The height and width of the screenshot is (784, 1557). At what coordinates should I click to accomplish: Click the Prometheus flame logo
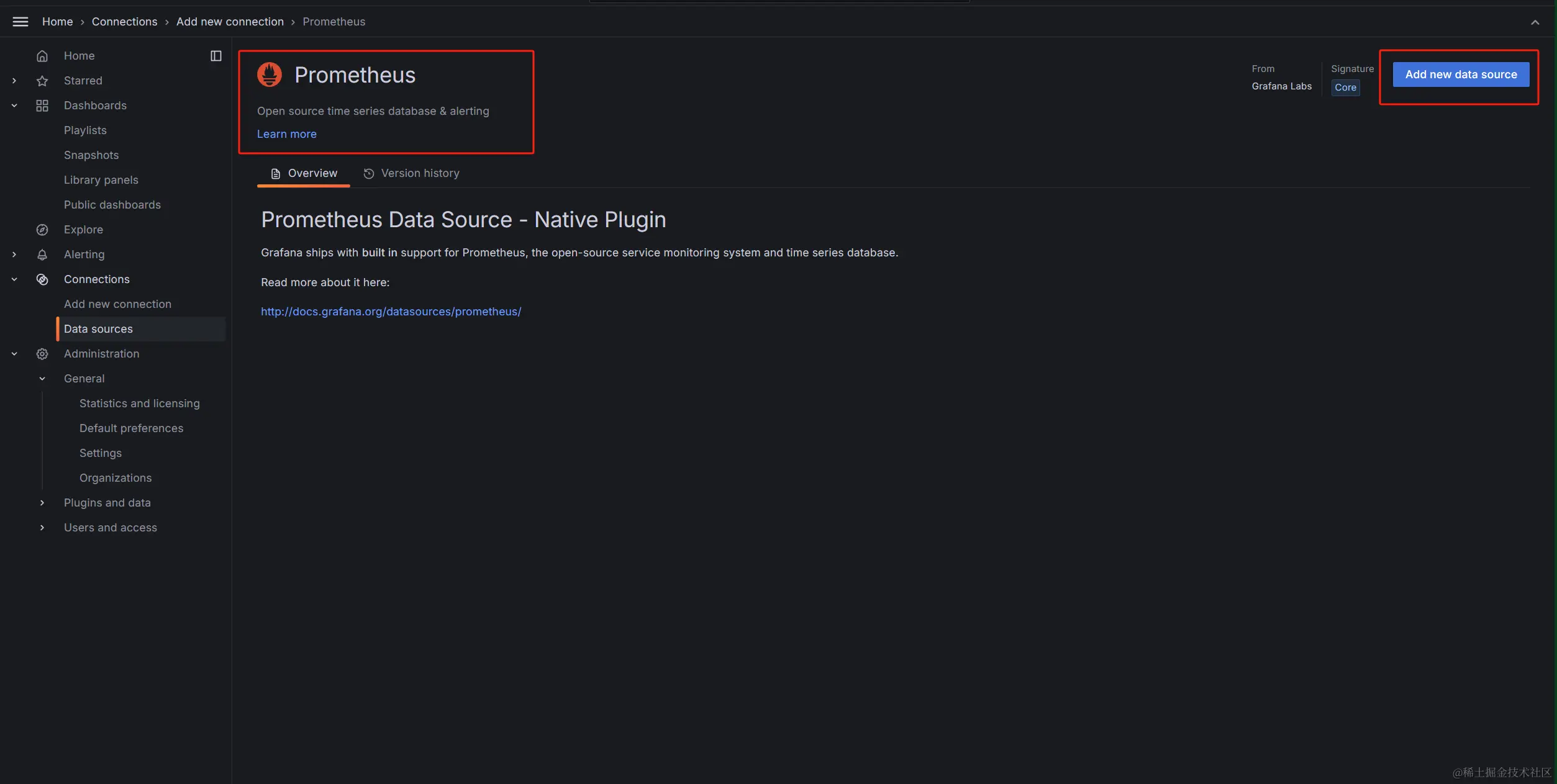coord(270,74)
